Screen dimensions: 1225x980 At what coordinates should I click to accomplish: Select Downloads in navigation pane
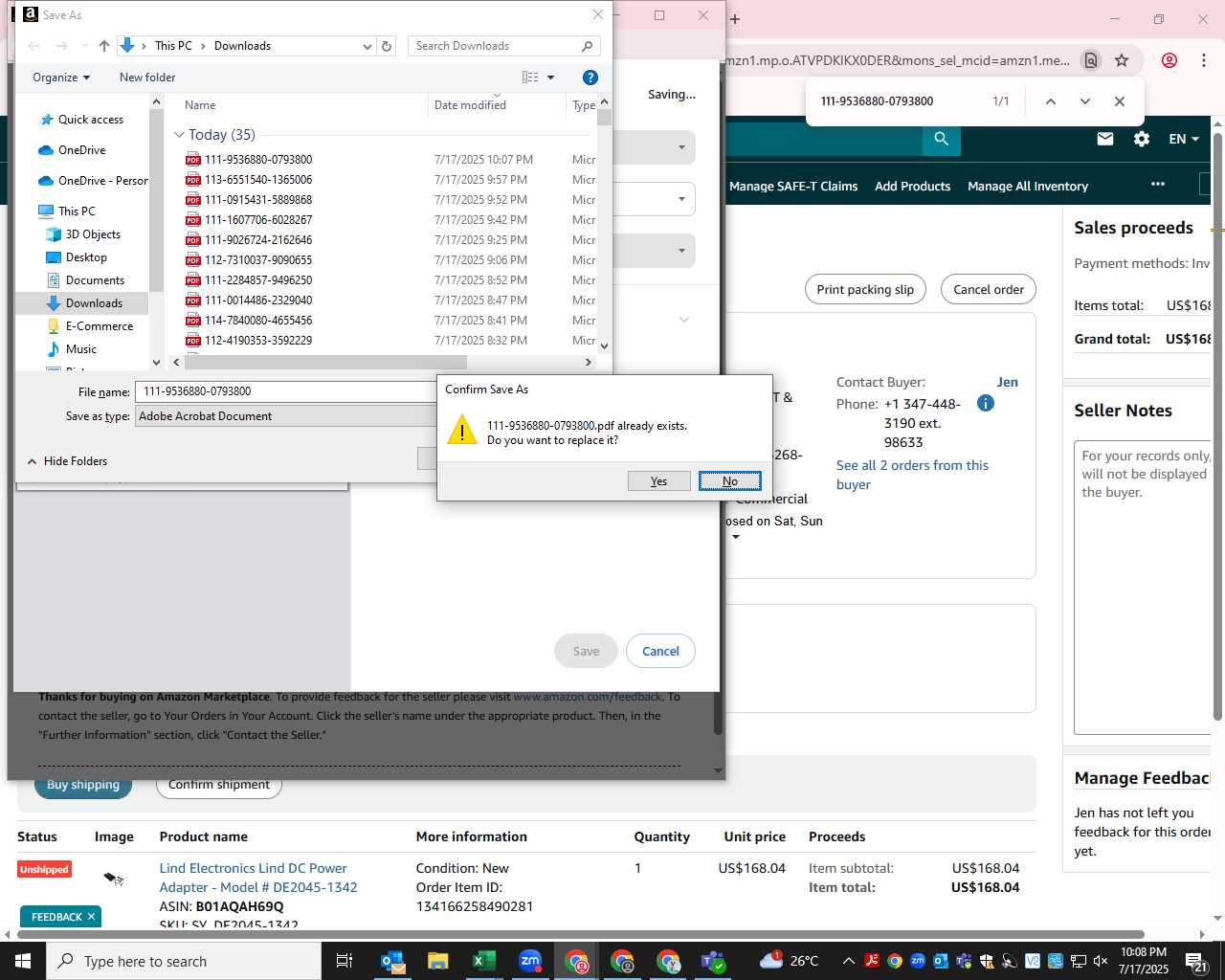[94, 303]
